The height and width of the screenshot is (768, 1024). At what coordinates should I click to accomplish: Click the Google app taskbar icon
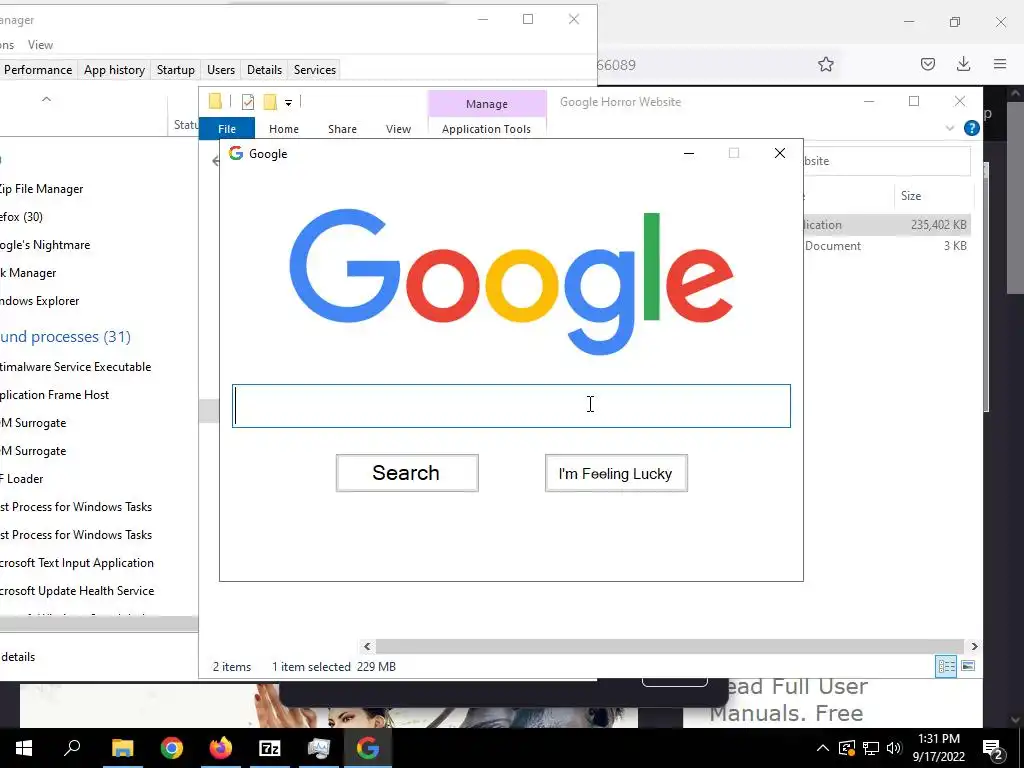tap(368, 748)
